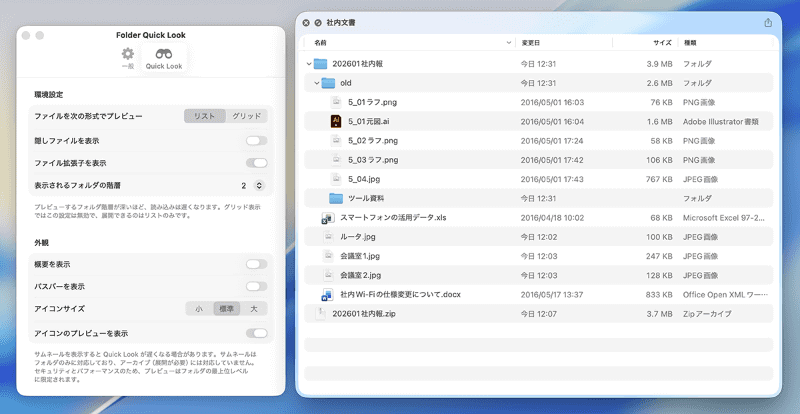Click the date 2016/05/17 13:37
This screenshot has height=414, width=800.
(552, 295)
